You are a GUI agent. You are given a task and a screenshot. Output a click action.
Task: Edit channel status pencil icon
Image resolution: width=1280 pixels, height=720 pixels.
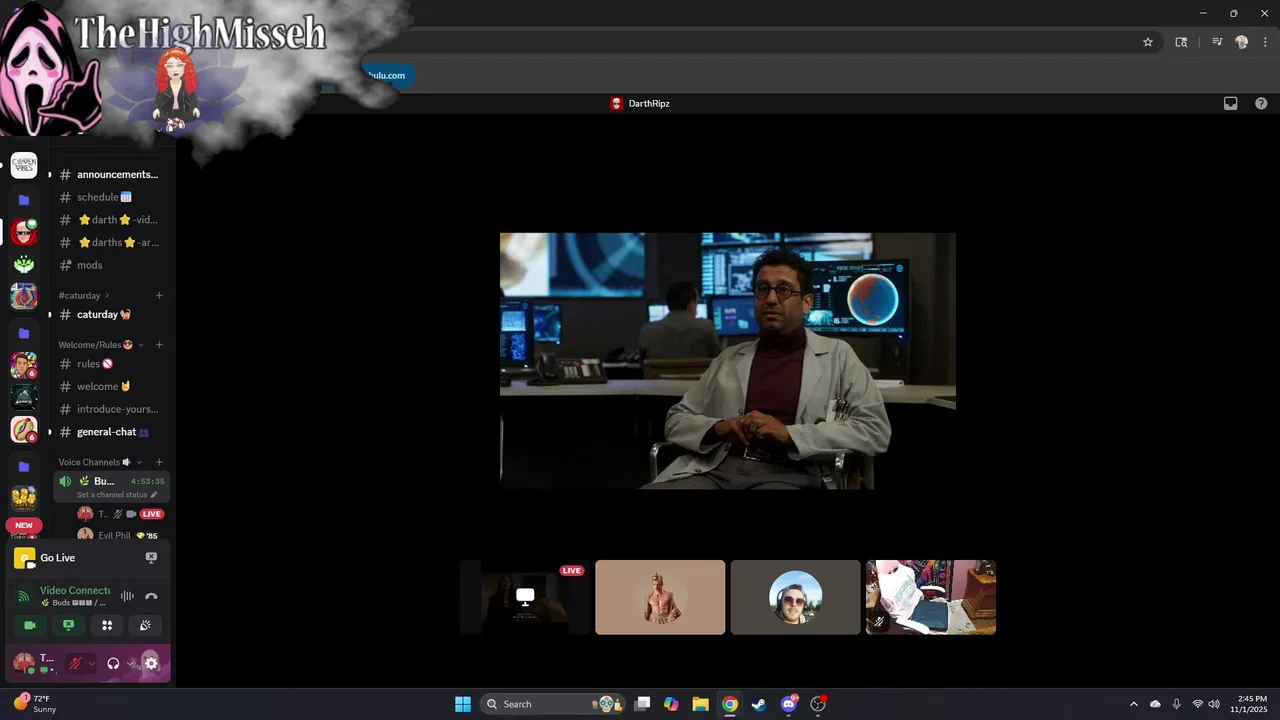click(x=154, y=495)
